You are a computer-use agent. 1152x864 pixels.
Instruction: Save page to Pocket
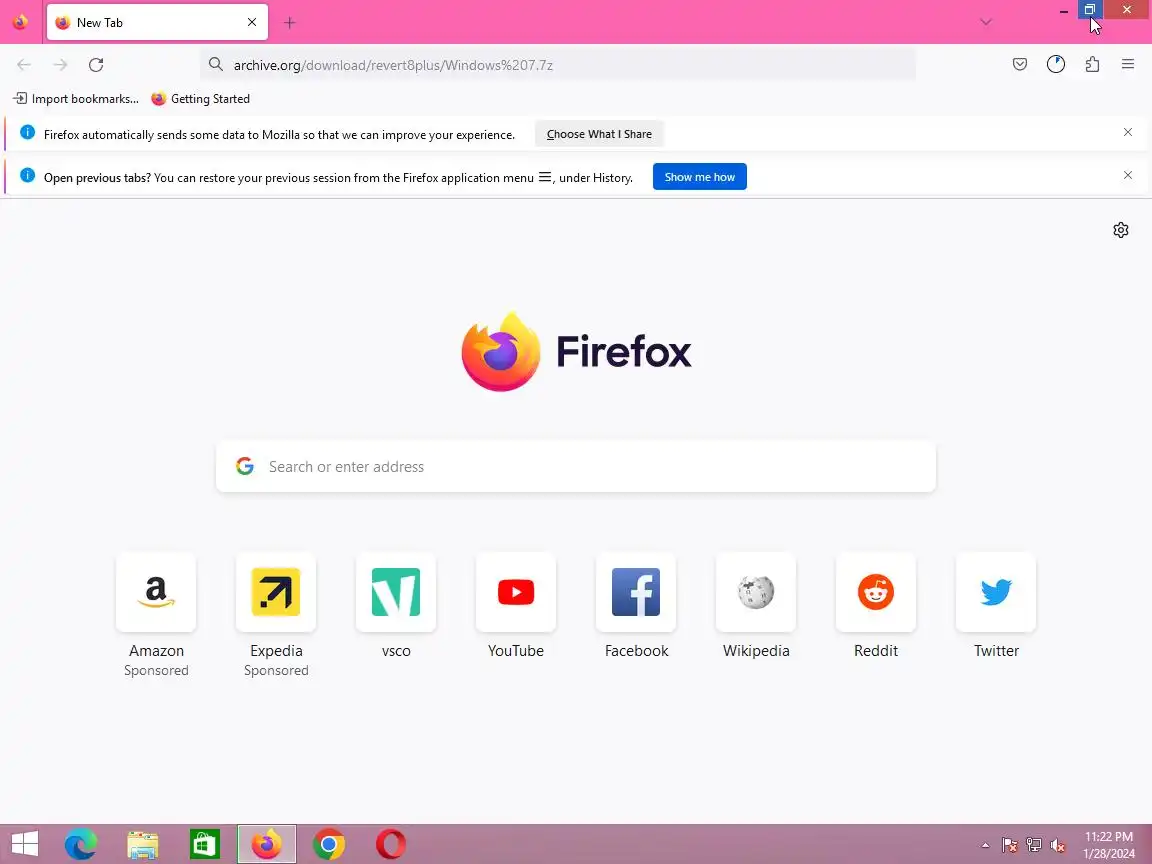pyautogui.click(x=1020, y=65)
